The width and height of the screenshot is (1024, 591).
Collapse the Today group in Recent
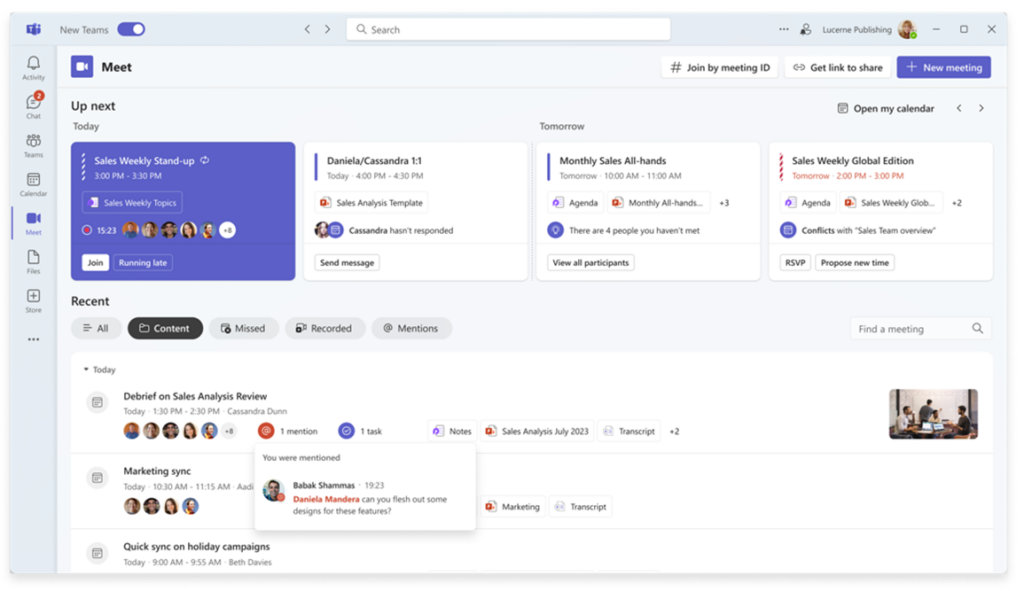(86, 370)
